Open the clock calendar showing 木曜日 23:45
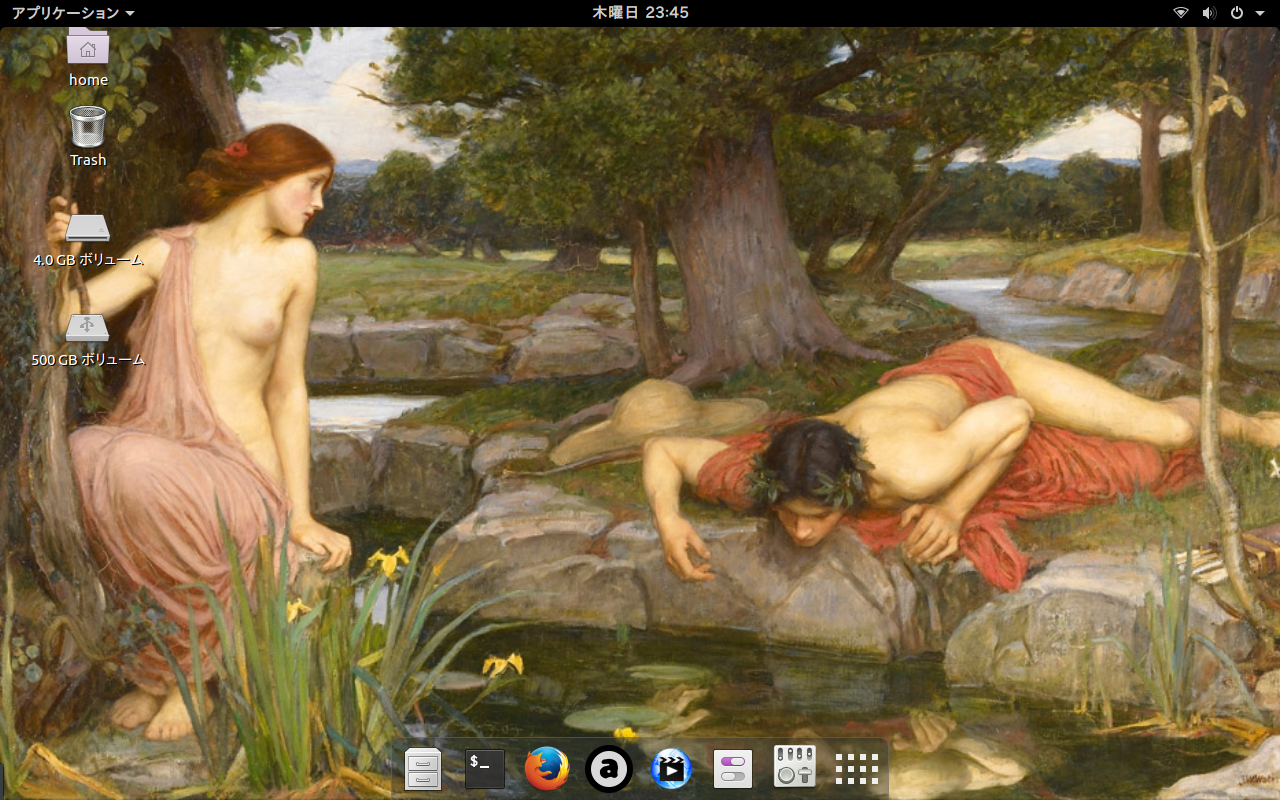This screenshot has width=1280, height=800. point(640,13)
